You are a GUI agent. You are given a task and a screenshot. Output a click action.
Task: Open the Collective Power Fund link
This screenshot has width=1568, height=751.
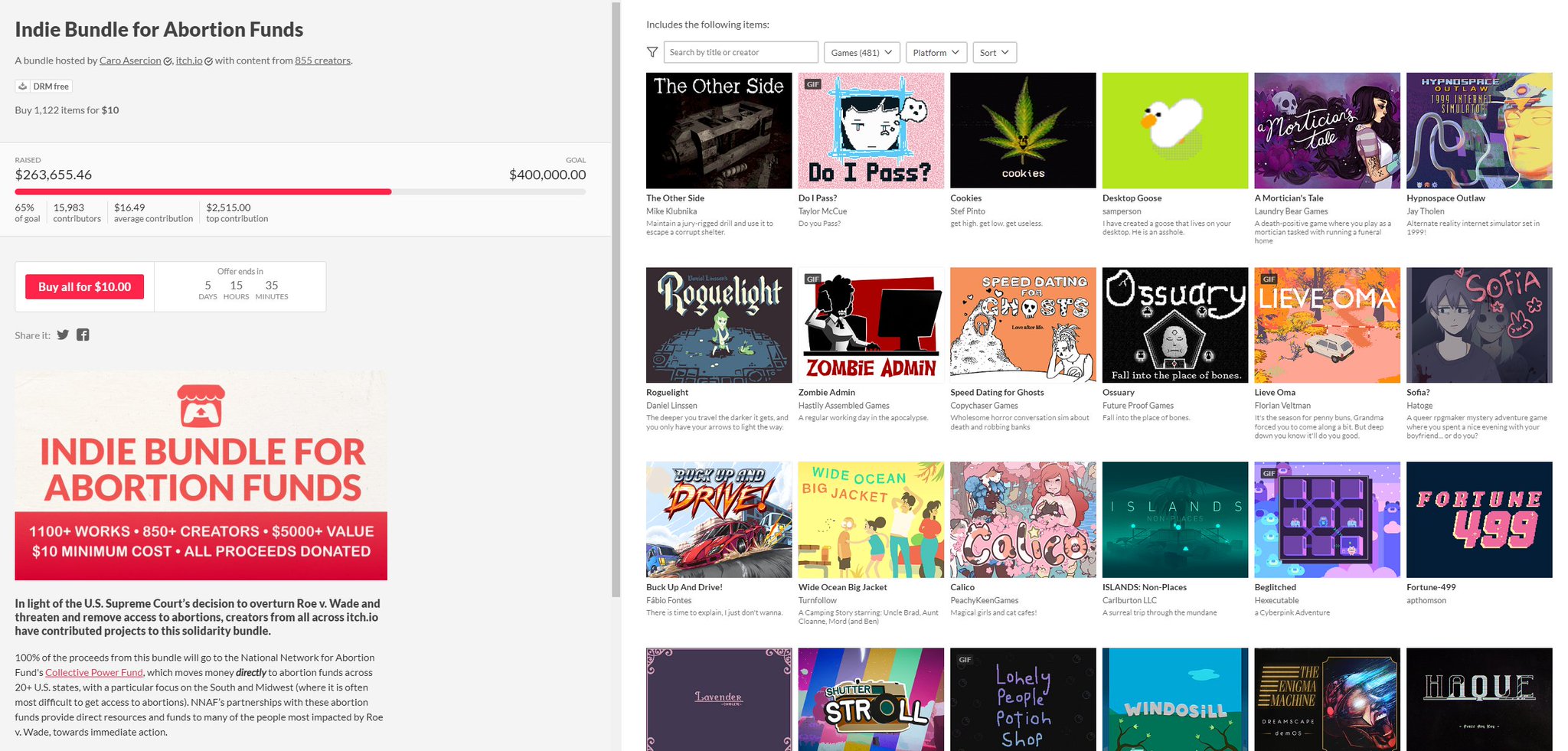coord(94,672)
